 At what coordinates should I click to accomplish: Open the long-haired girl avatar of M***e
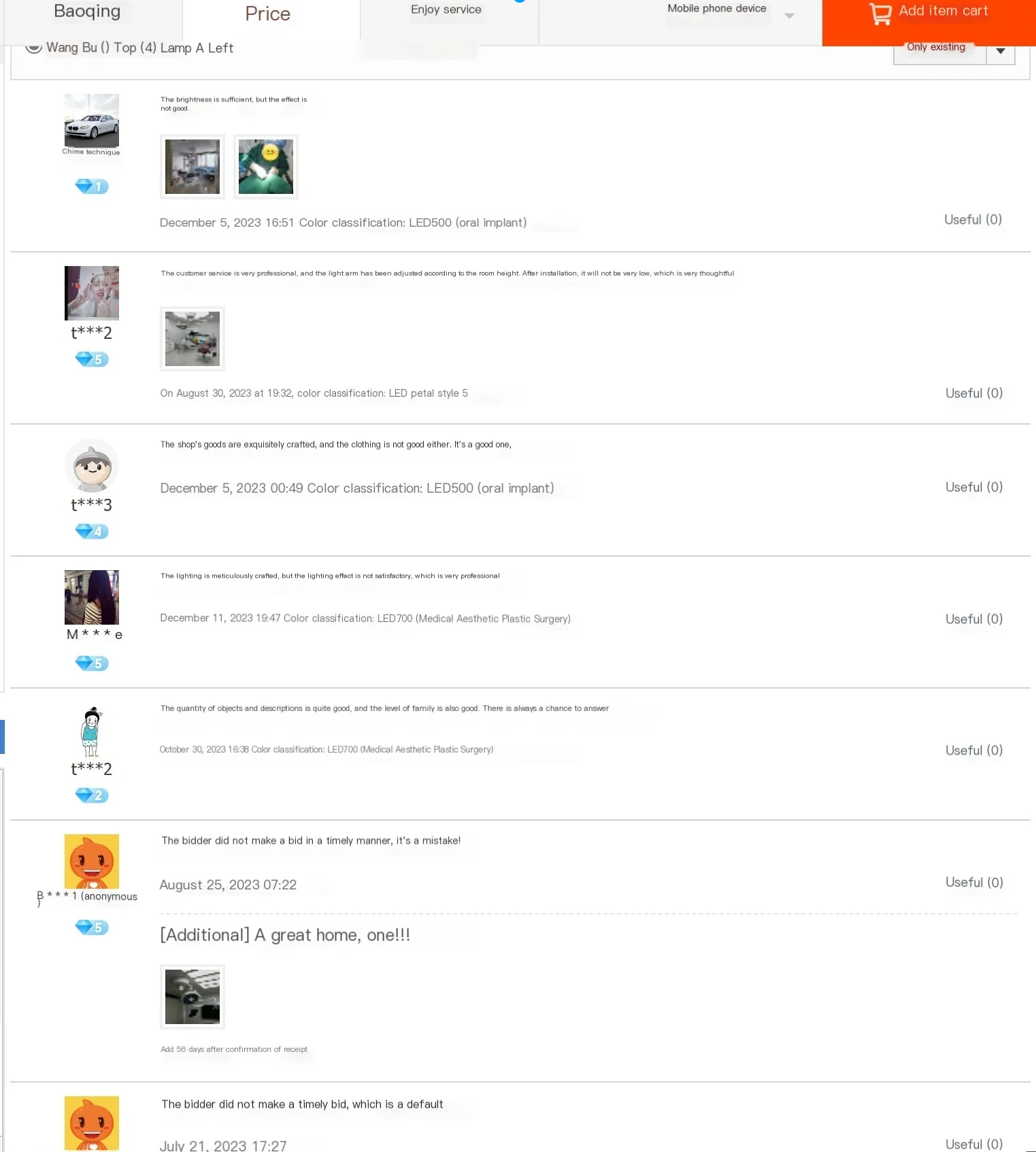coord(92,597)
